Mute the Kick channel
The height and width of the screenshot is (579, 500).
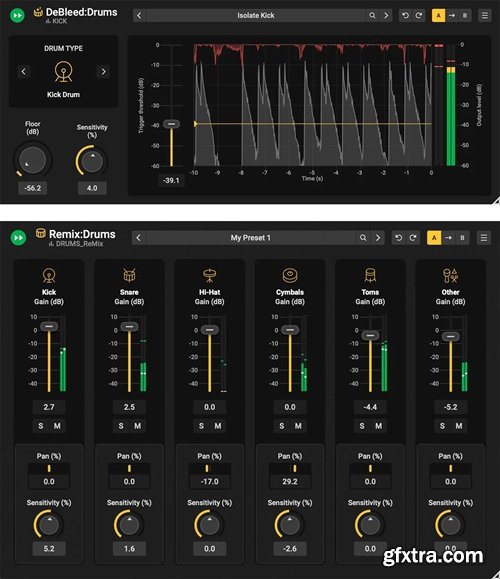[57, 426]
